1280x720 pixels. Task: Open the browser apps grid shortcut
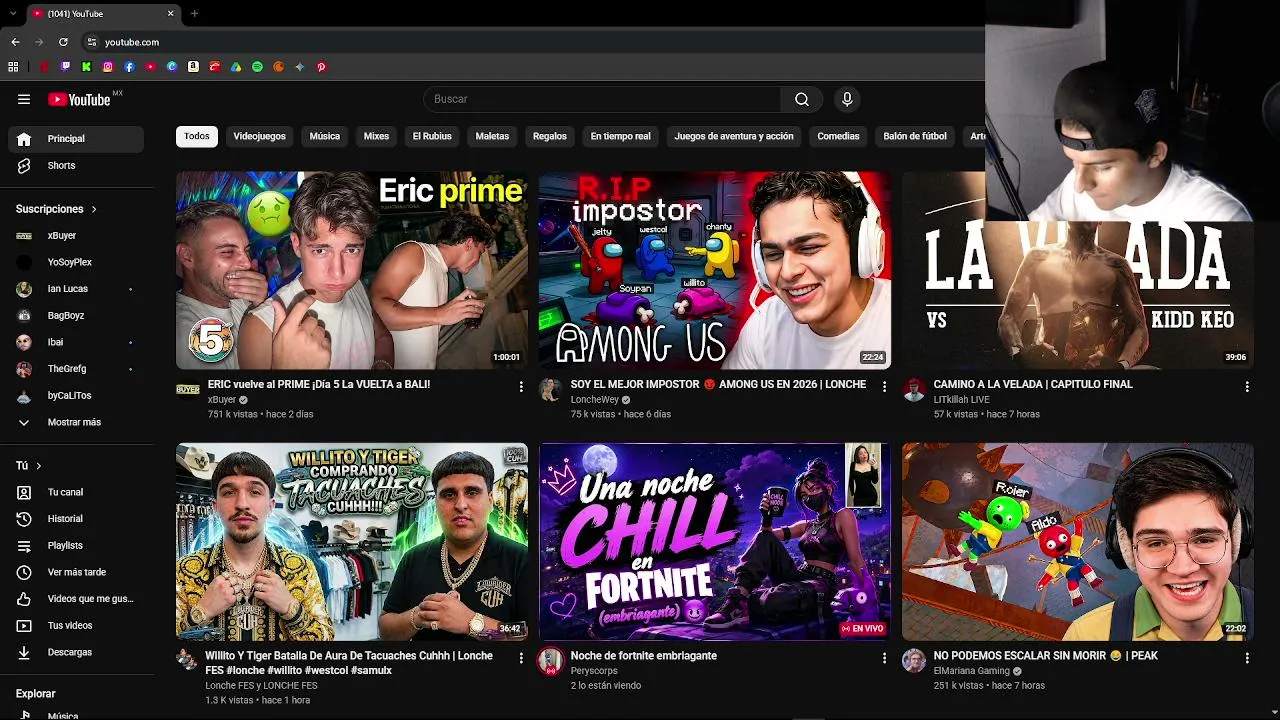(x=13, y=67)
